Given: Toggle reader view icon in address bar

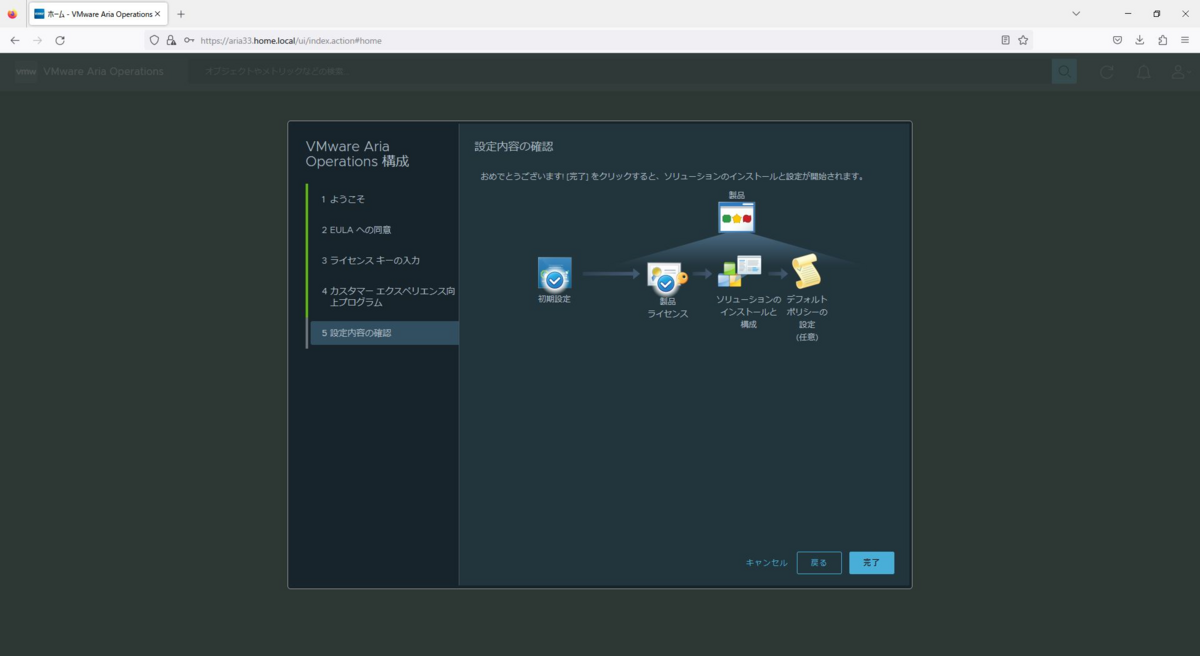Looking at the screenshot, I should tap(1005, 40).
